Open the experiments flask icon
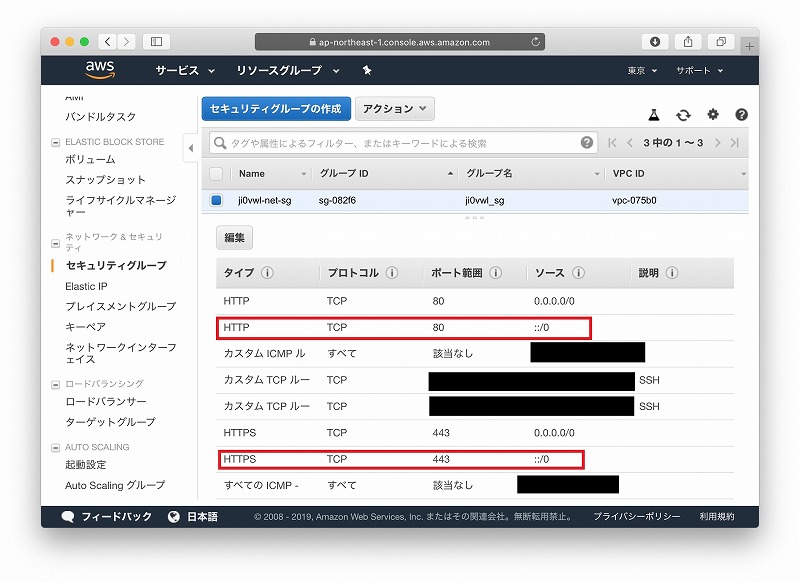The height and width of the screenshot is (582, 800). coord(654,115)
